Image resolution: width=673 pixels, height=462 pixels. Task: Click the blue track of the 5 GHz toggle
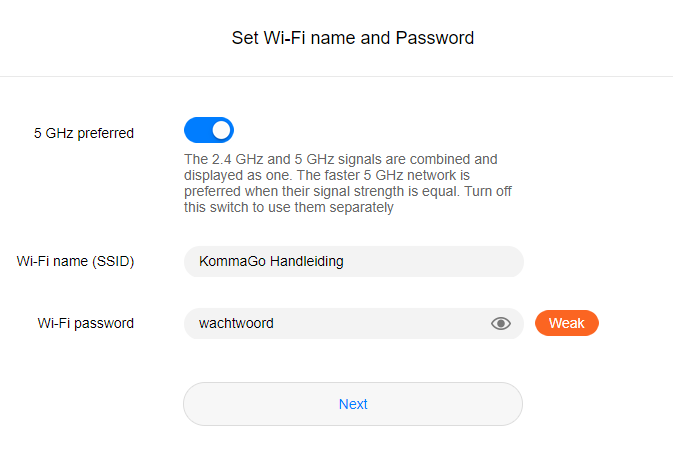[196, 130]
